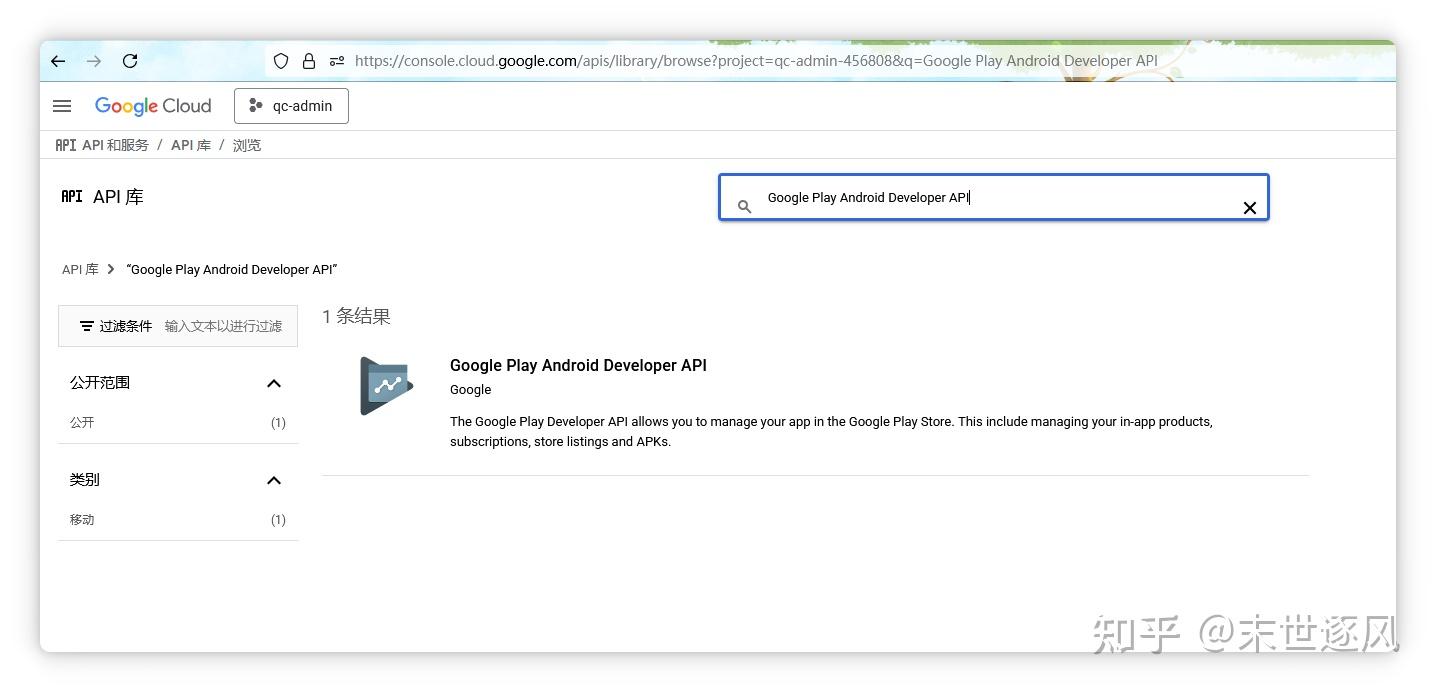Click the tracking protection shield icon in address bar

tap(280, 60)
